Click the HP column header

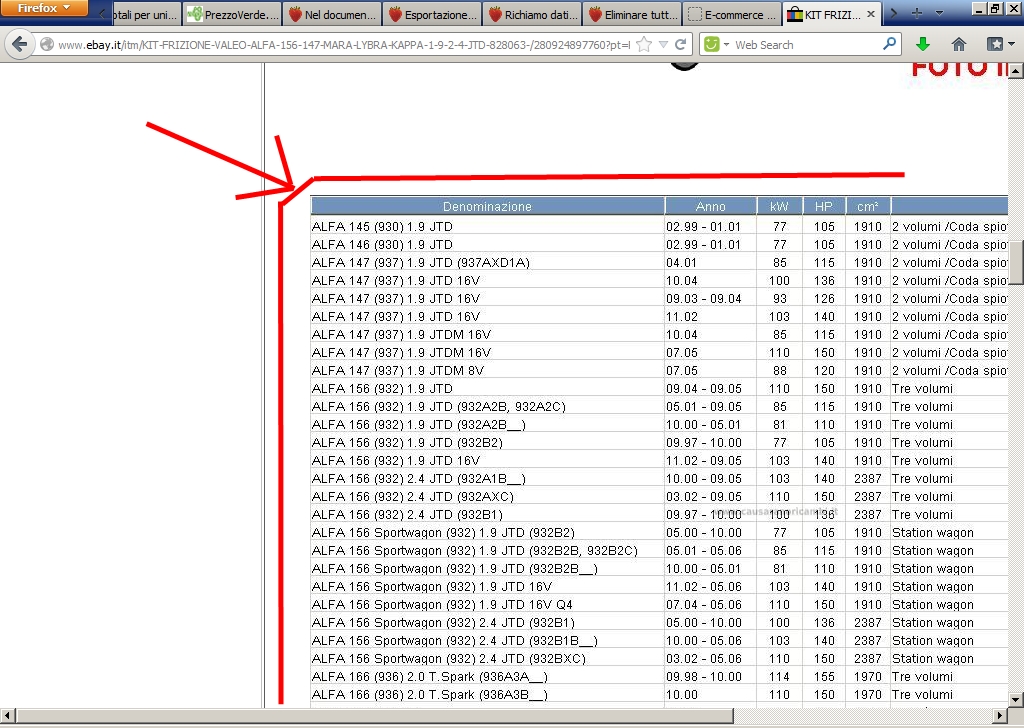click(x=824, y=206)
